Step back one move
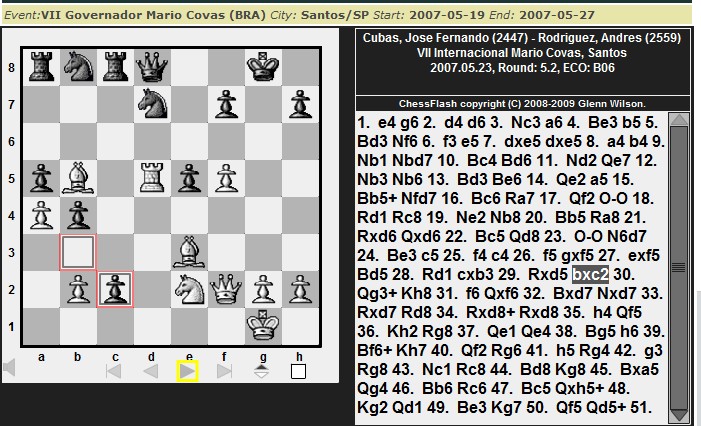 point(150,371)
